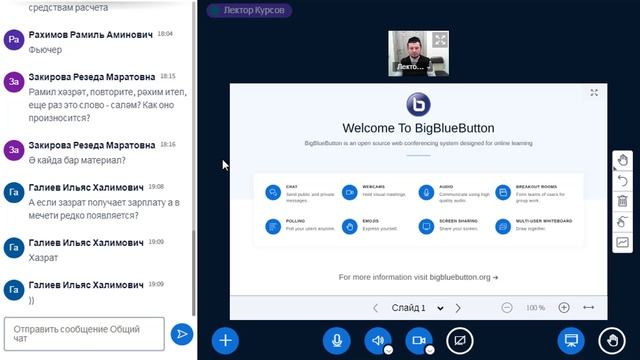This screenshot has height=360, width=640.
Task: Fit slide to width with the arrows icon
Action: [x=589, y=308]
